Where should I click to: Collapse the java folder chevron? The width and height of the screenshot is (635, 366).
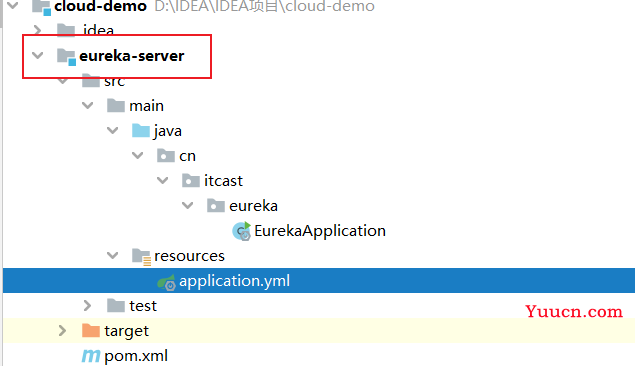113,131
